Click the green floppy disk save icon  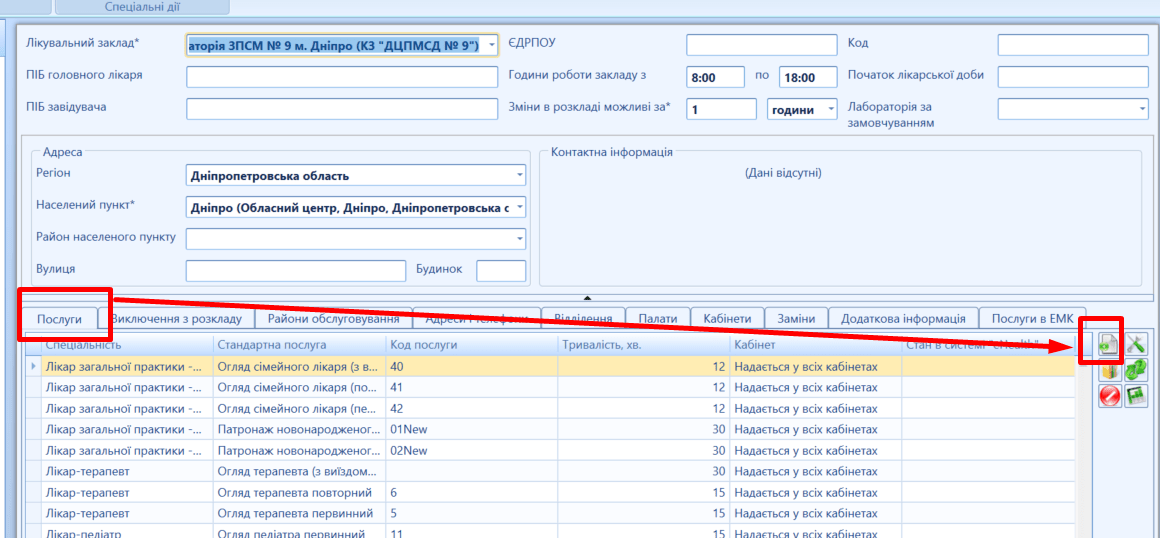pyautogui.click(x=1135, y=396)
